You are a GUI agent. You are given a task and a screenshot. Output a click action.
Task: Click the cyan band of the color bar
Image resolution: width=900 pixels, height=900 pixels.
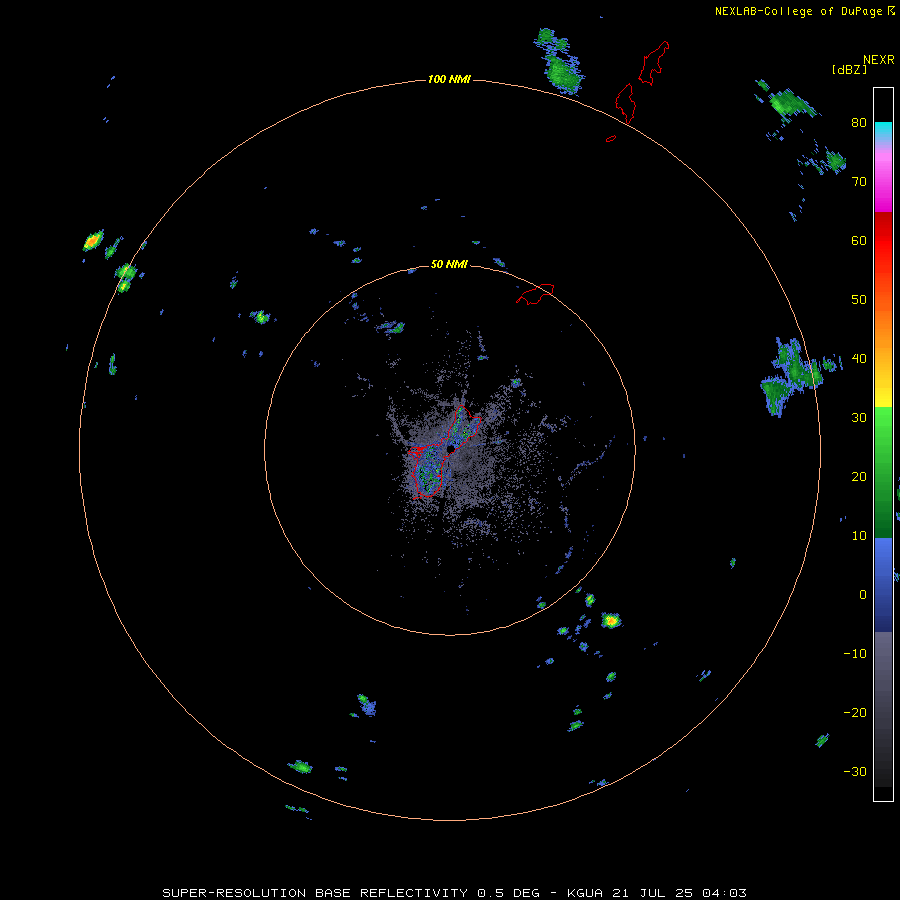pos(883,130)
